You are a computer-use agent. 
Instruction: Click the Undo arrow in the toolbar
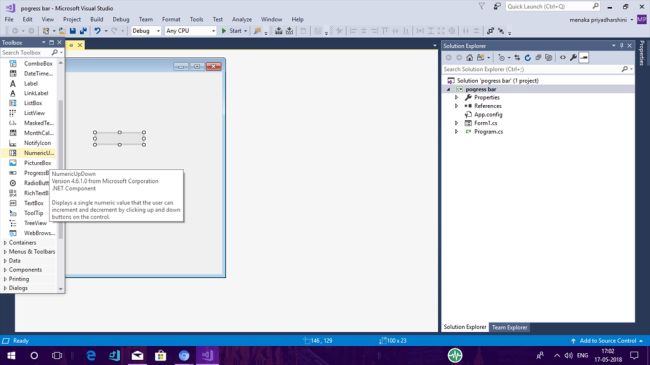click(97, 31)
